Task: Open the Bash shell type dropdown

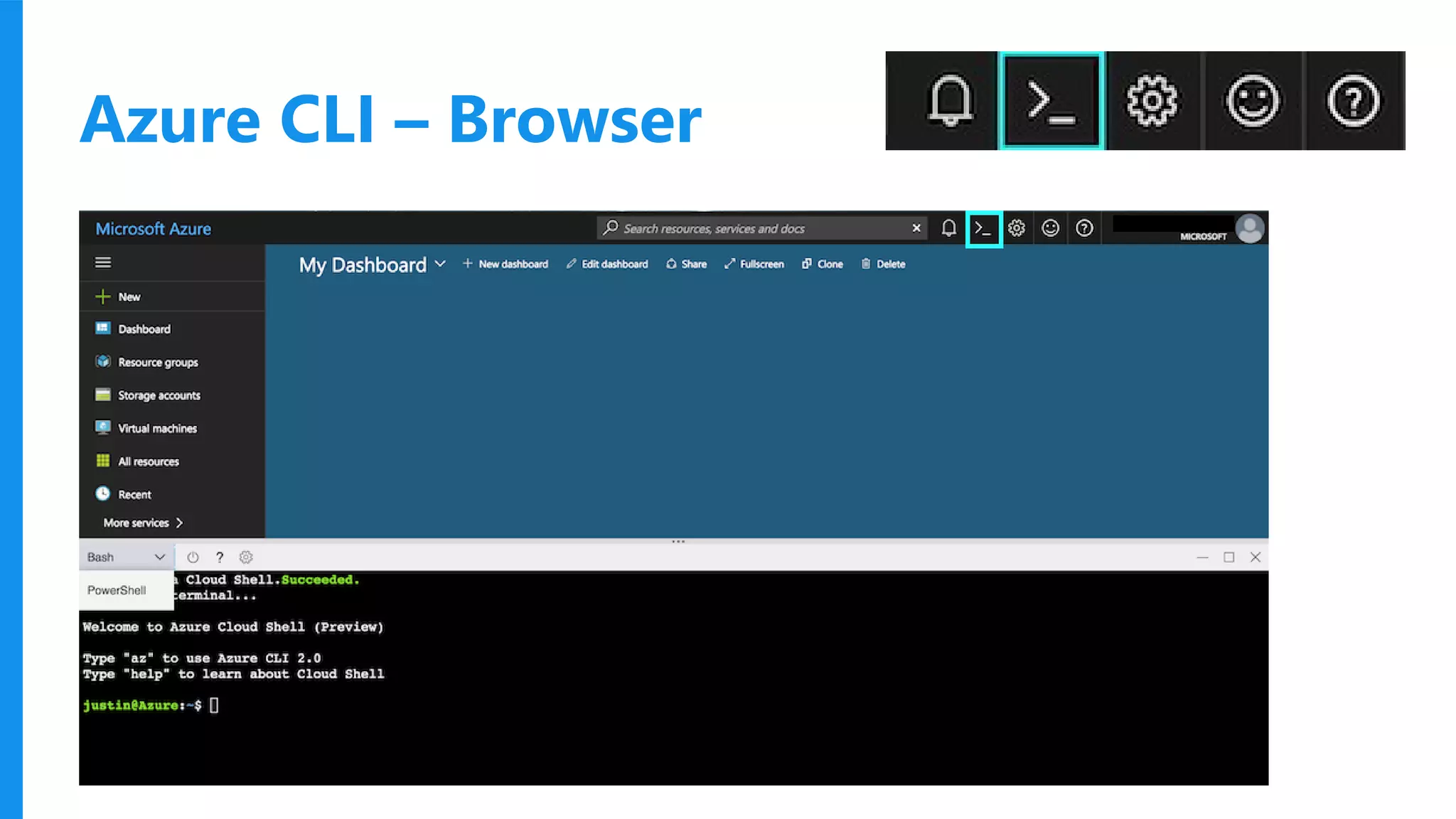Action: coord(126,557)
